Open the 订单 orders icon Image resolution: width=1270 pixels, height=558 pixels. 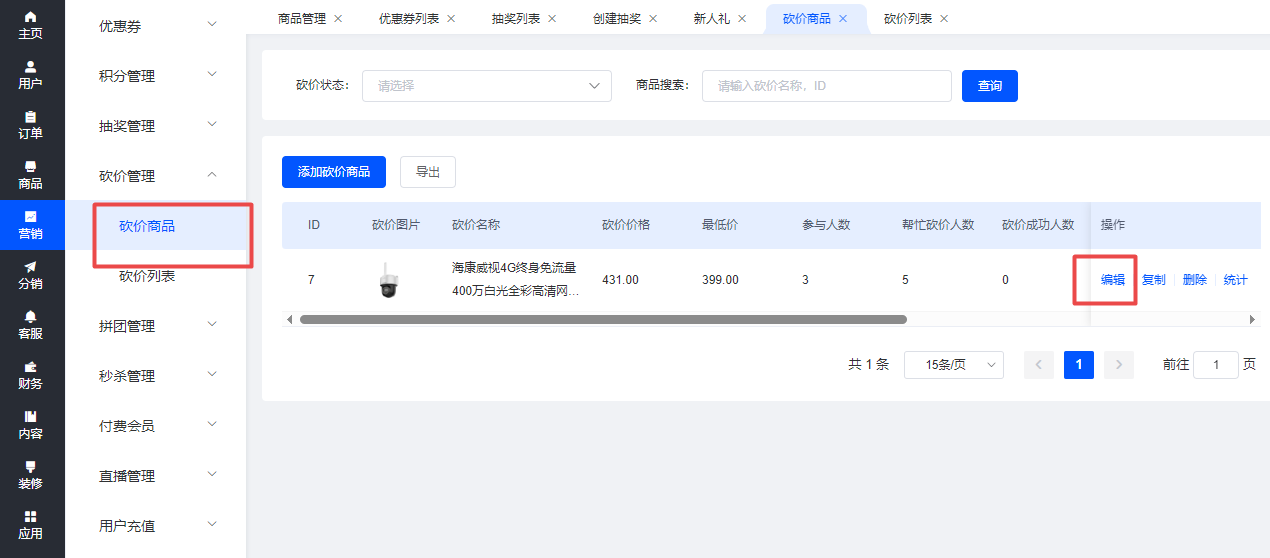[x=31, y=124]
